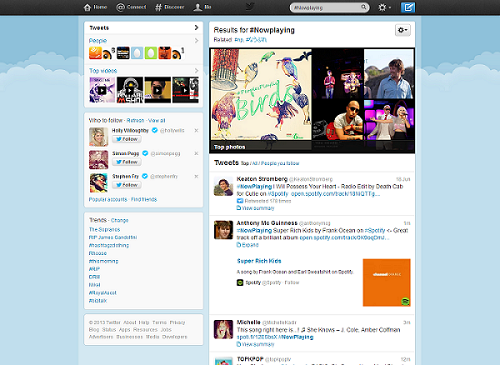The height and width of the screenshot is (365, 500).
Task: Open the large Birds top photo
Action: pyautogui.click(x=261, y=95)
